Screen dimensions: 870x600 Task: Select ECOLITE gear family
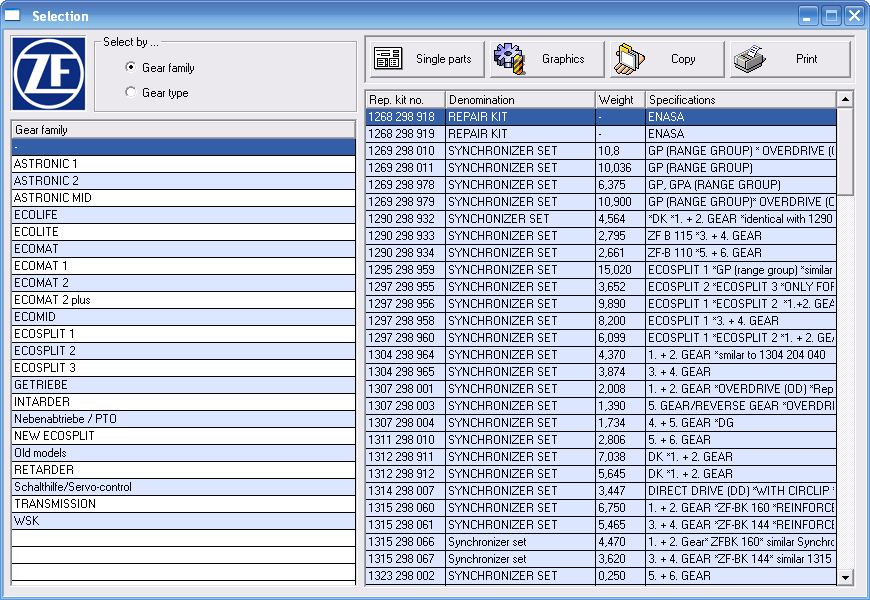click(x=183, y=232)
